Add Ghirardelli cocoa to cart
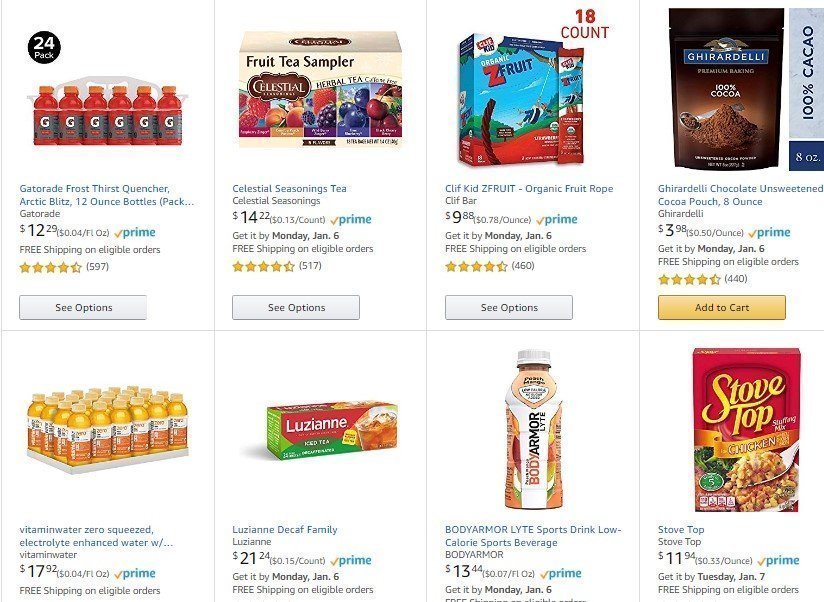This screenshot has width=824, height=602. 722,307
